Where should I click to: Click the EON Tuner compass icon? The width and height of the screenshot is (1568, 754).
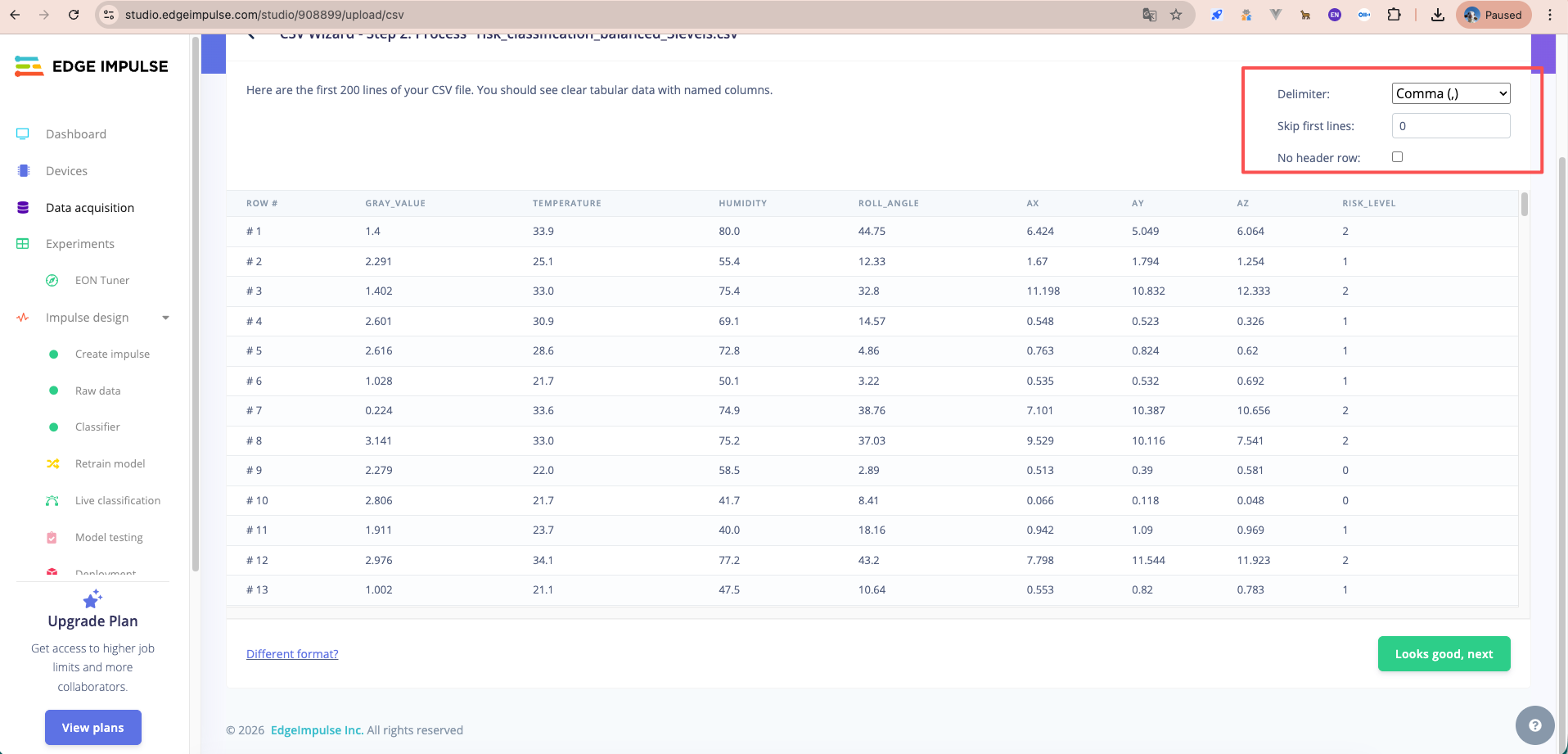[x=52, y=280]
